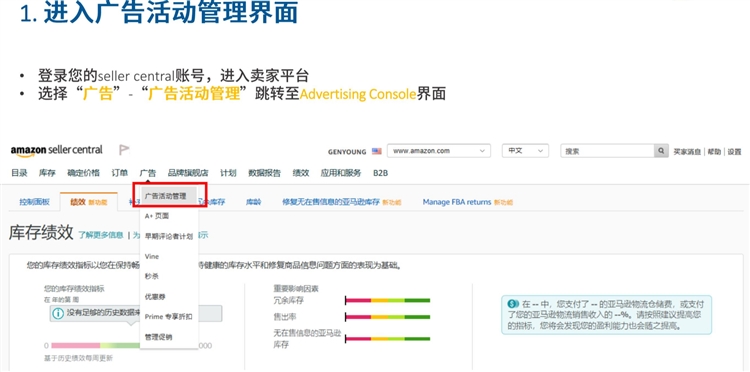
Task: Click the search magnifier button
Action: point(661,151)
